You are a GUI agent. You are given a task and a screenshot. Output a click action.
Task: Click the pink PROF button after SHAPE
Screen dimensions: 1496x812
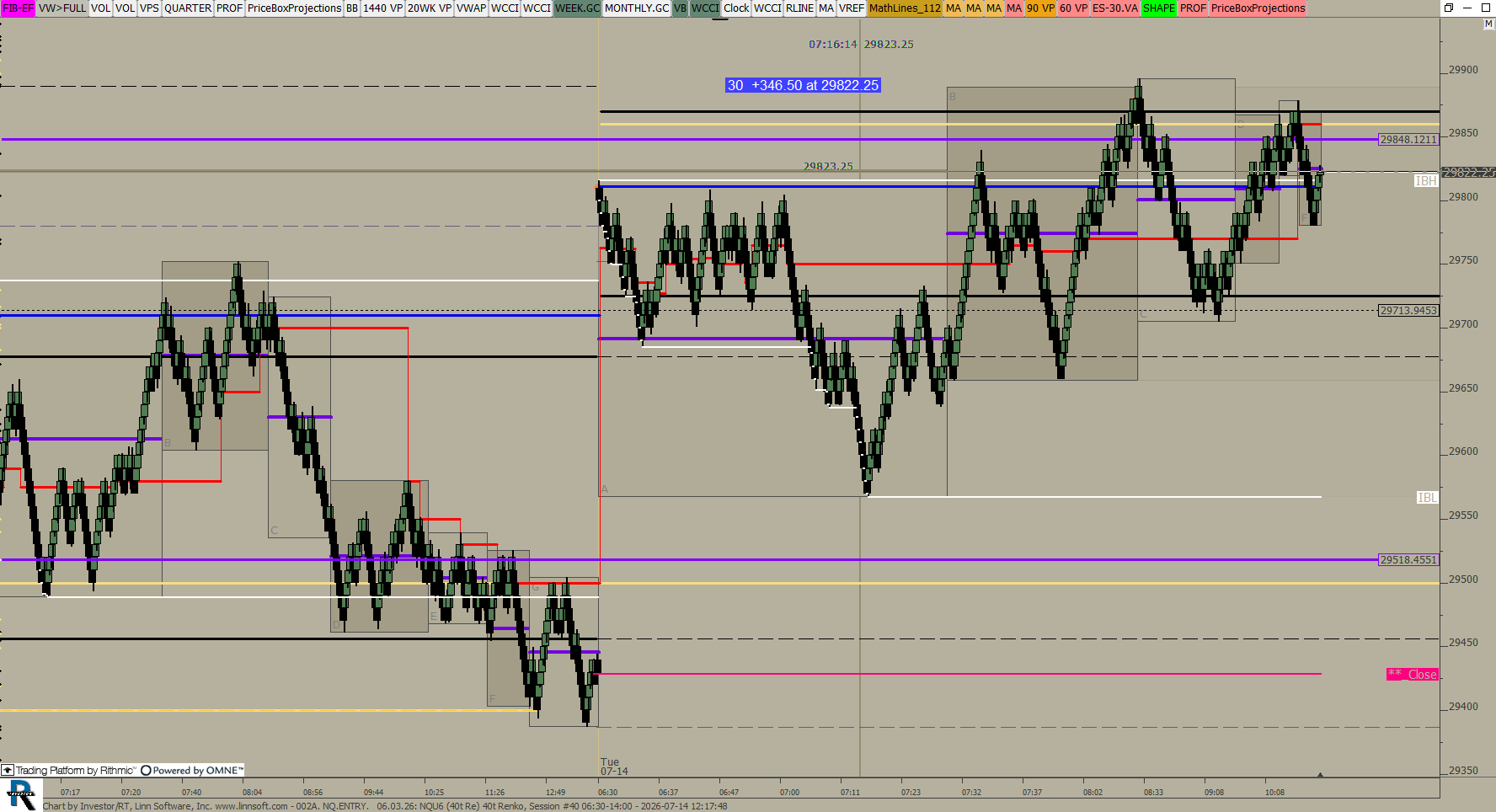coord(1193,8)
